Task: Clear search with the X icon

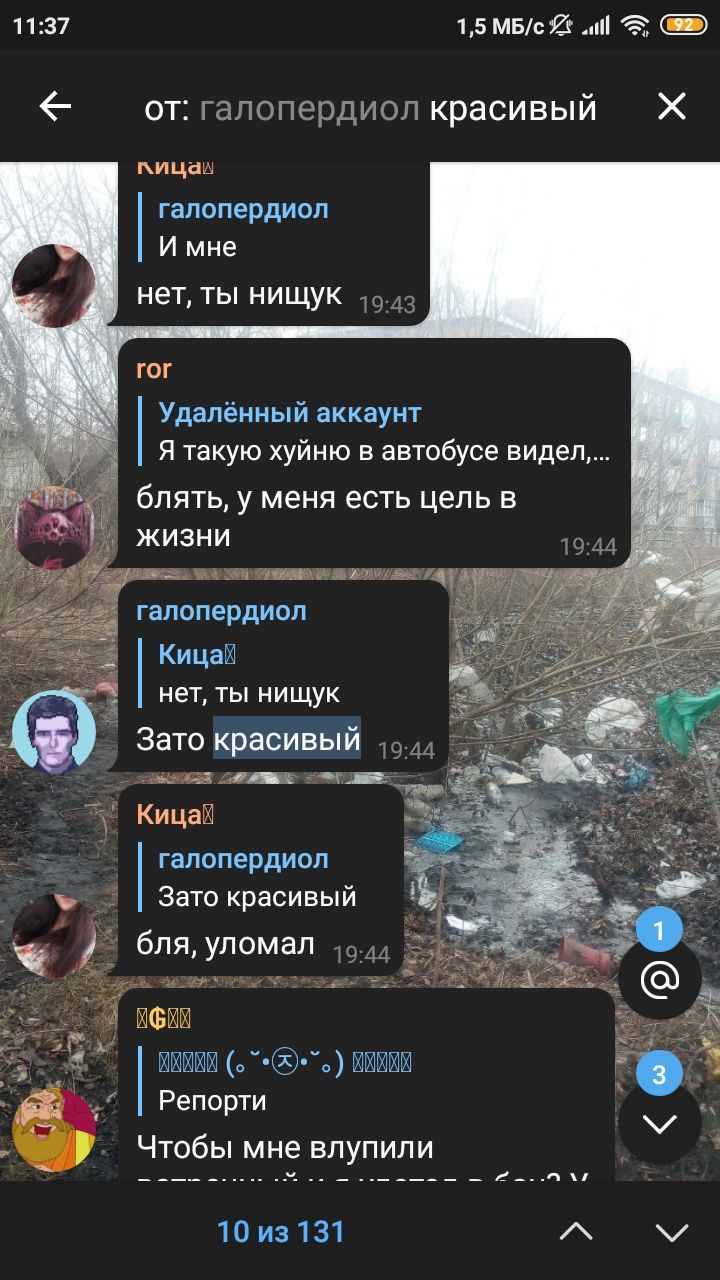Action: pyautogui.click(x=671, y=107)
